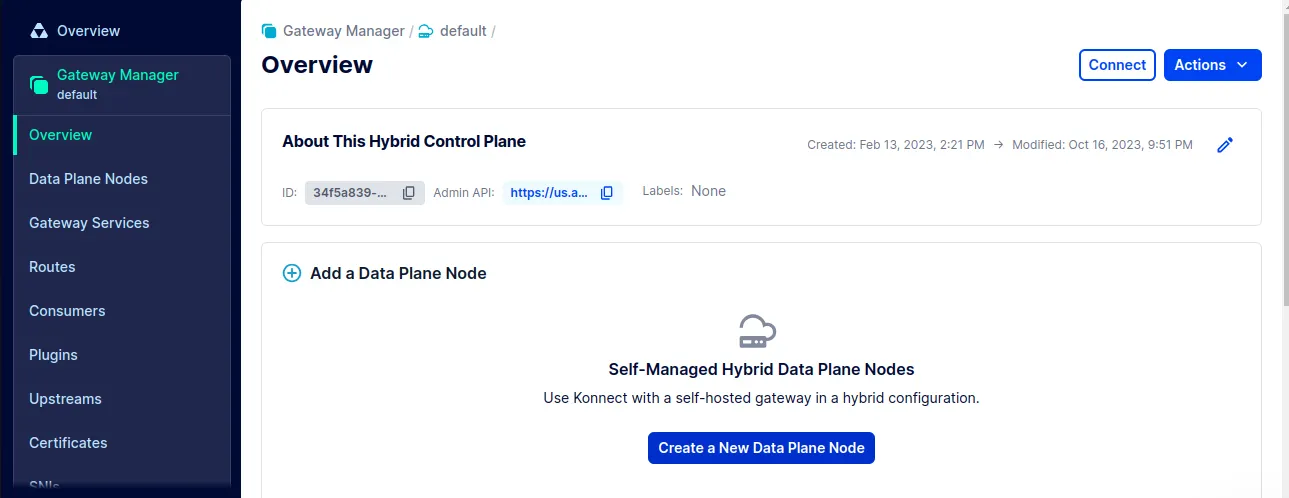Click the Admin API URL link
Screen dimensions: 1289x498
pyautogui.click(x=549, y=193)
